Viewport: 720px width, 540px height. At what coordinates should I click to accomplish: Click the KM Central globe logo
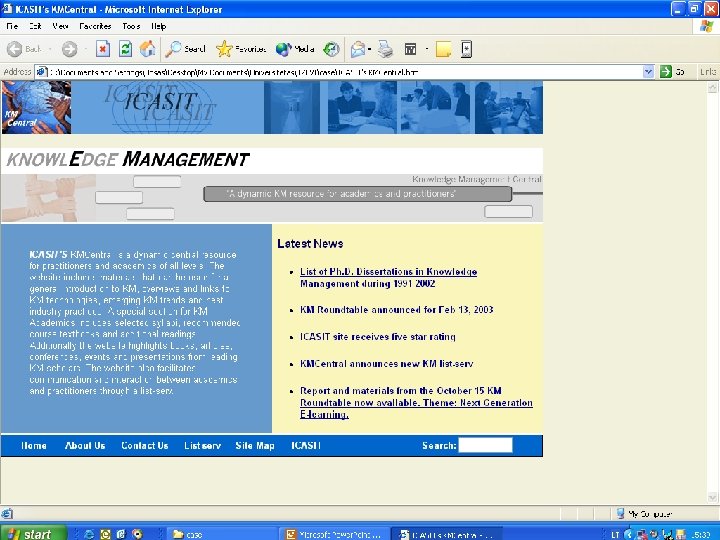click(36, 107)
